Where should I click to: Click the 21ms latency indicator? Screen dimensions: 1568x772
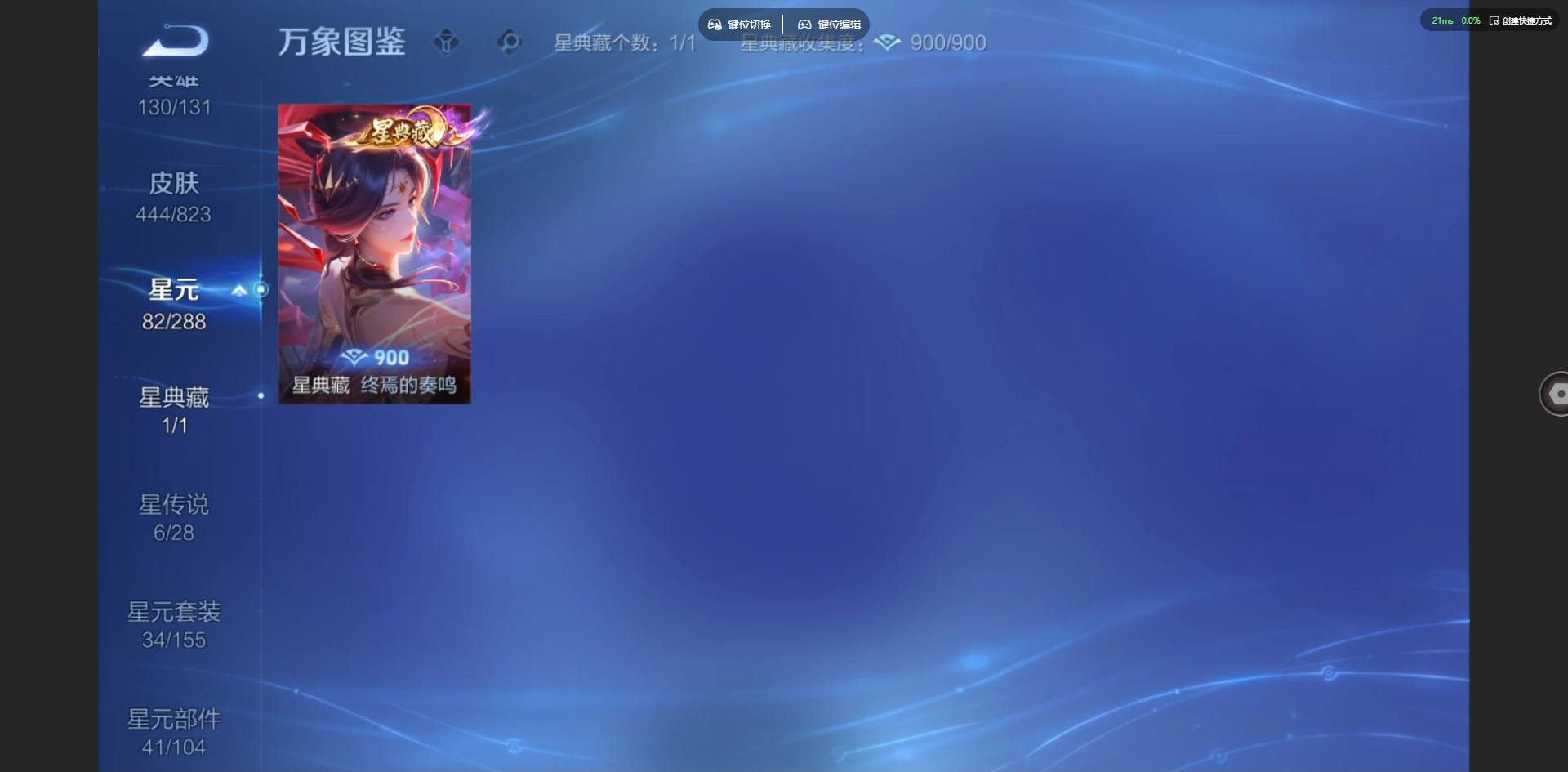[1442, 20]
